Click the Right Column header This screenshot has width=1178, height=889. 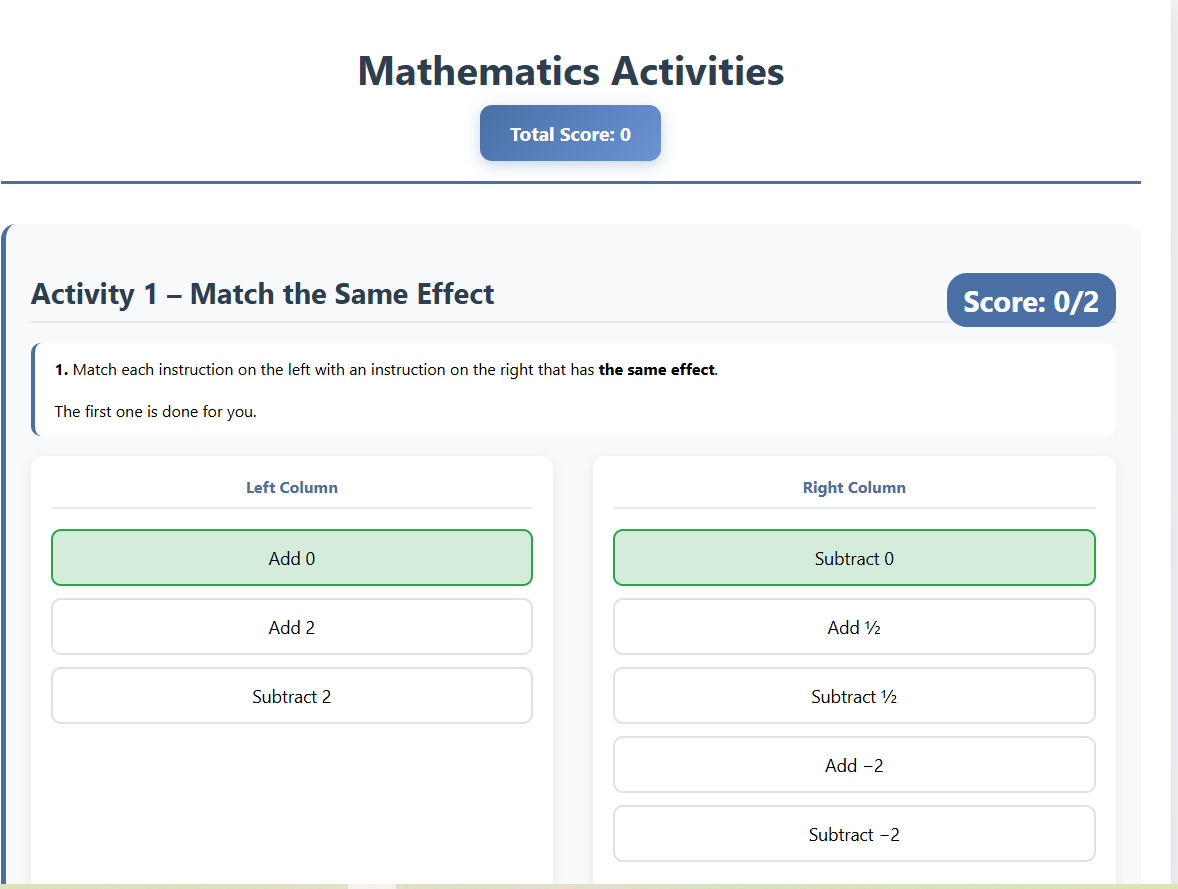point(854,488)
